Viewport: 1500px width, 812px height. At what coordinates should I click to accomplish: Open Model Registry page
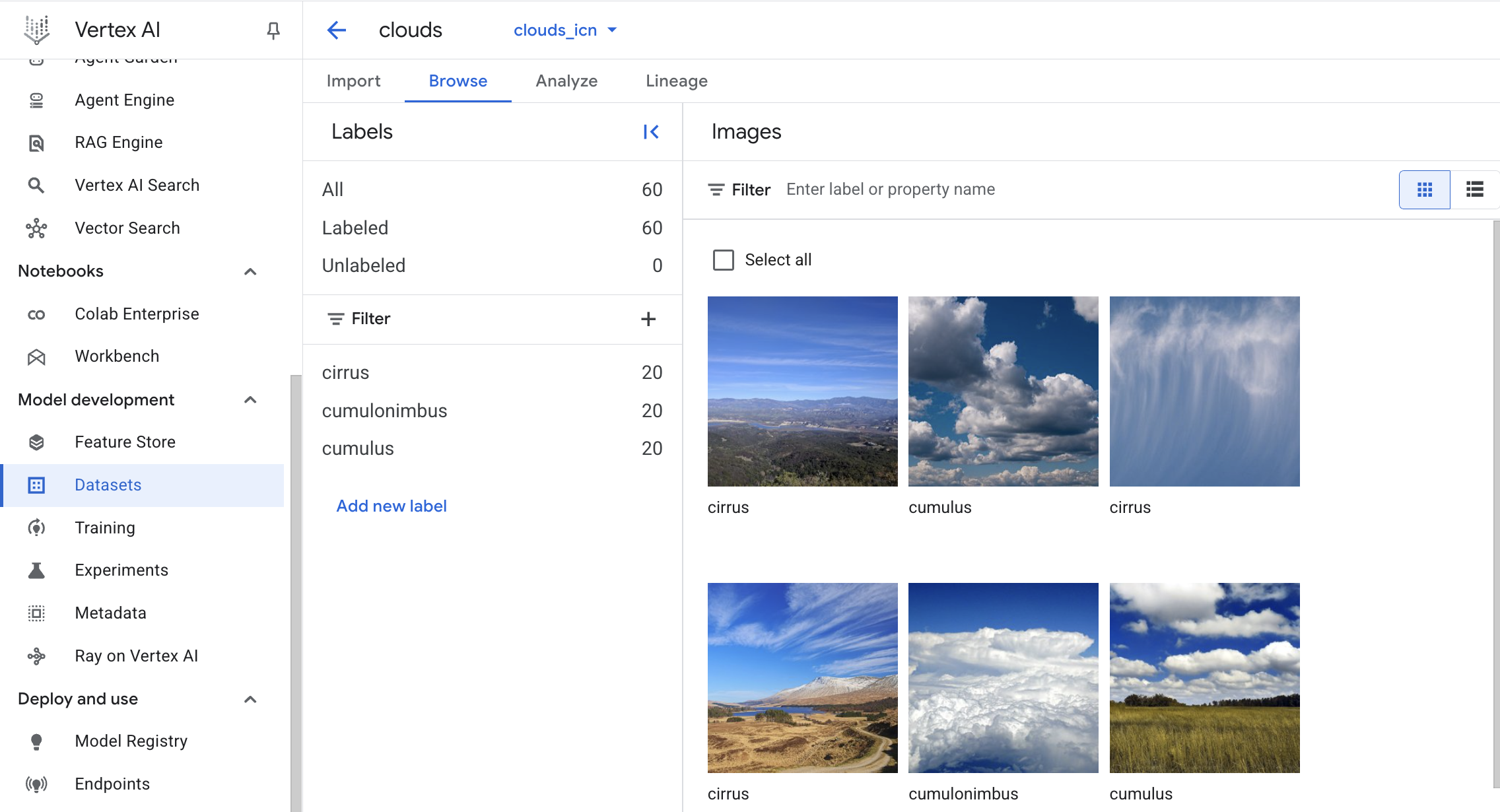click(131, 741)
